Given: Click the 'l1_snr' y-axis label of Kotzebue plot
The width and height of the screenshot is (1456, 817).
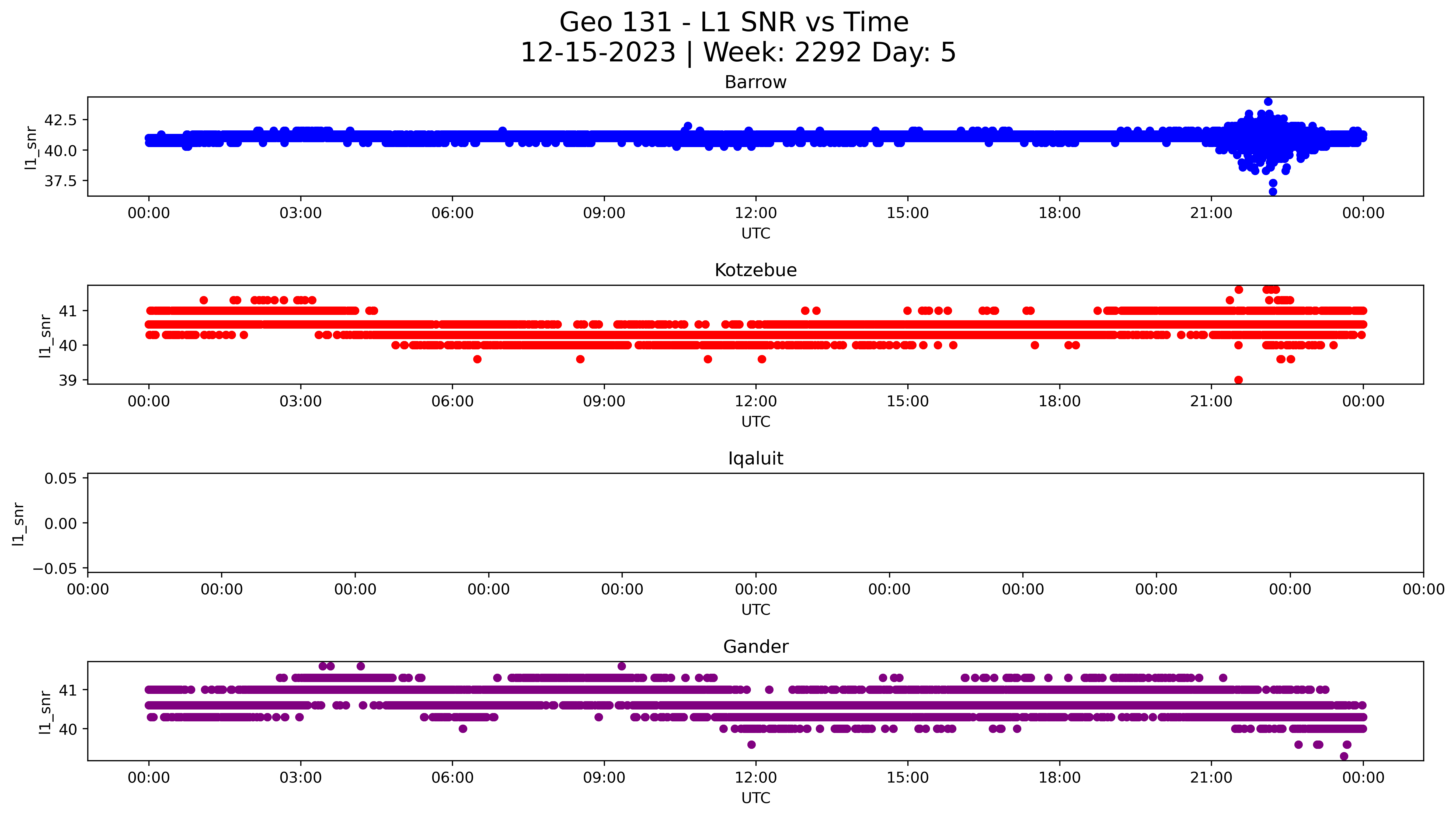Looking at the screenshot, I should [45, 336].
